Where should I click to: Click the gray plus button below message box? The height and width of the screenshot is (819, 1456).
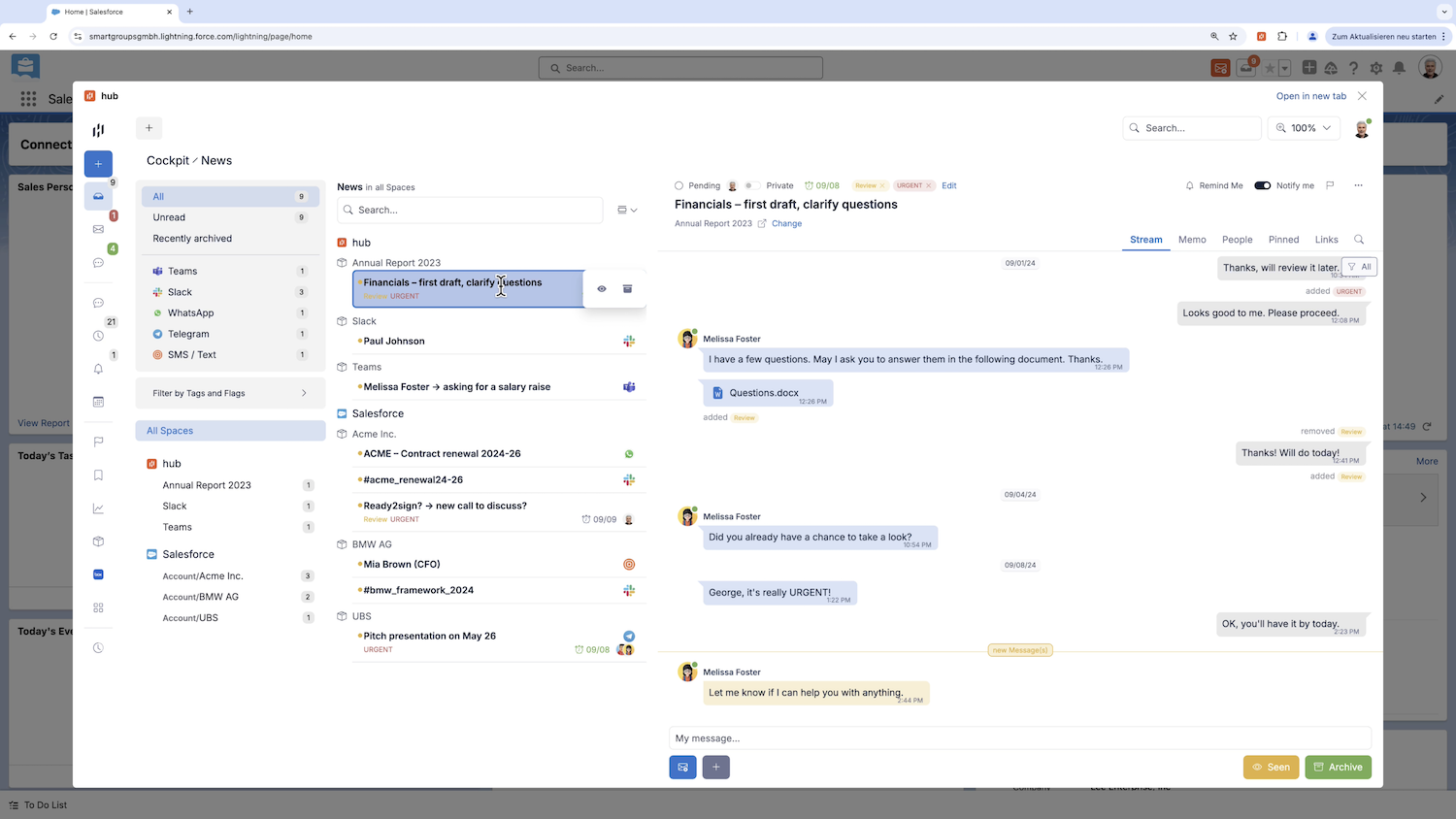[x=715, y=768]
